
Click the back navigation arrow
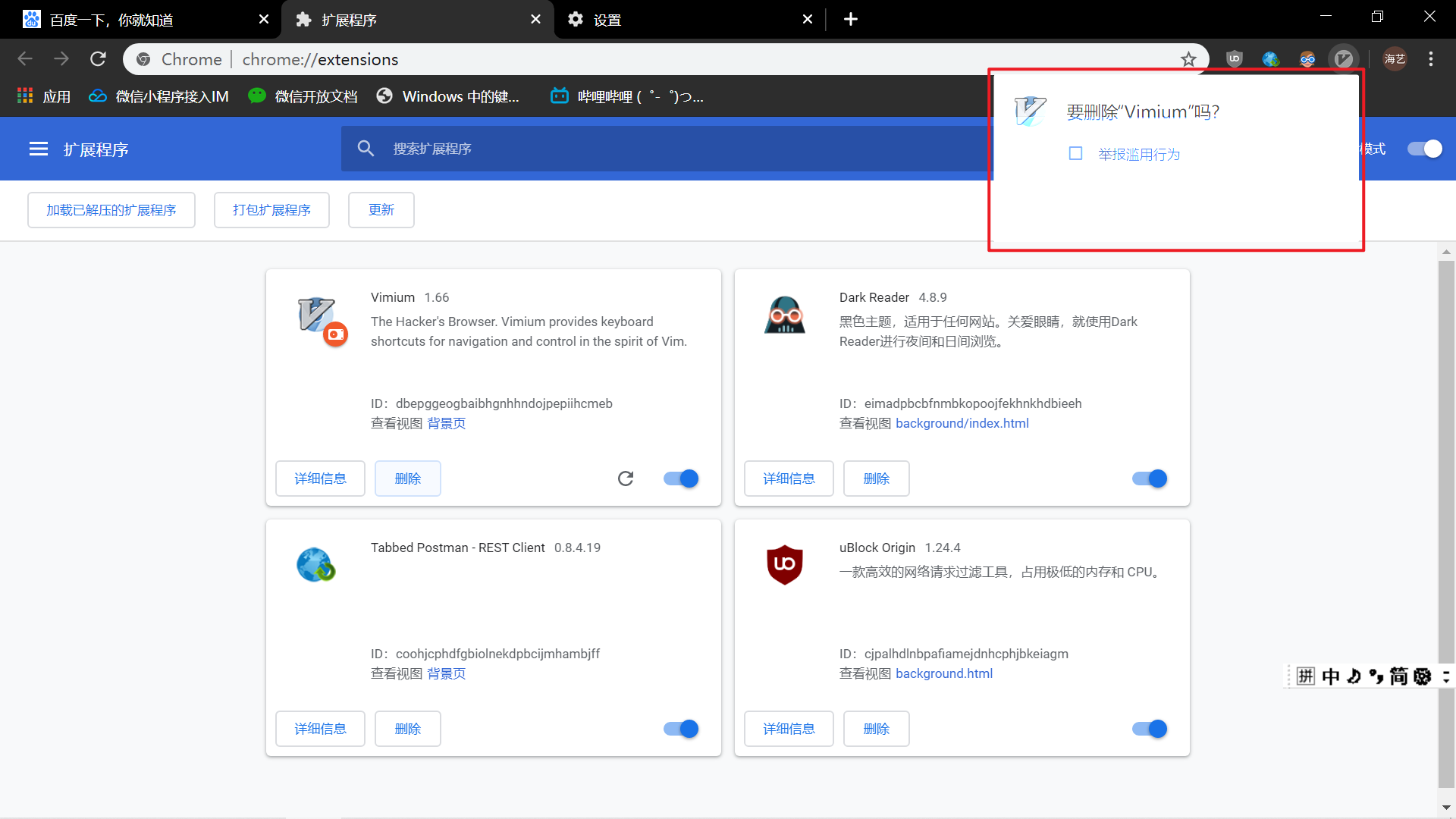pyautogui.click(x=25, y=59)
